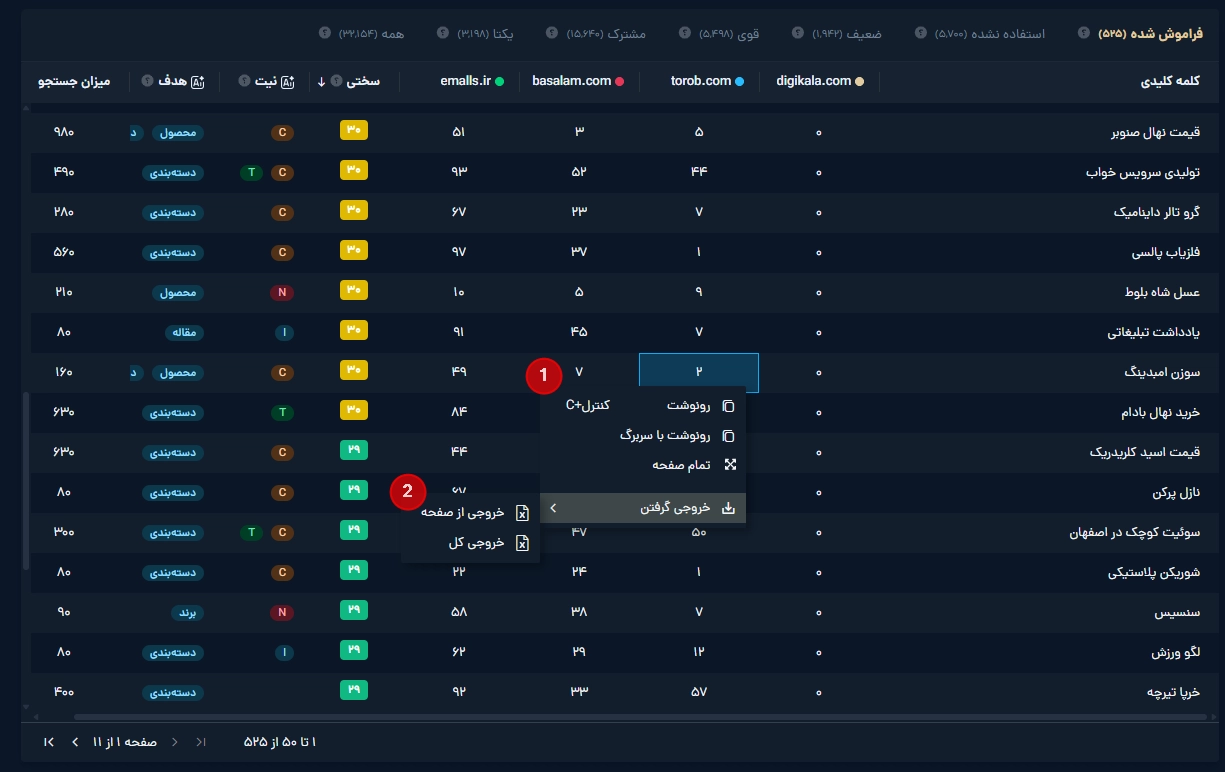Click the green dot beside emalls.ir
The image size is (1225, 772).
point(499,82)
